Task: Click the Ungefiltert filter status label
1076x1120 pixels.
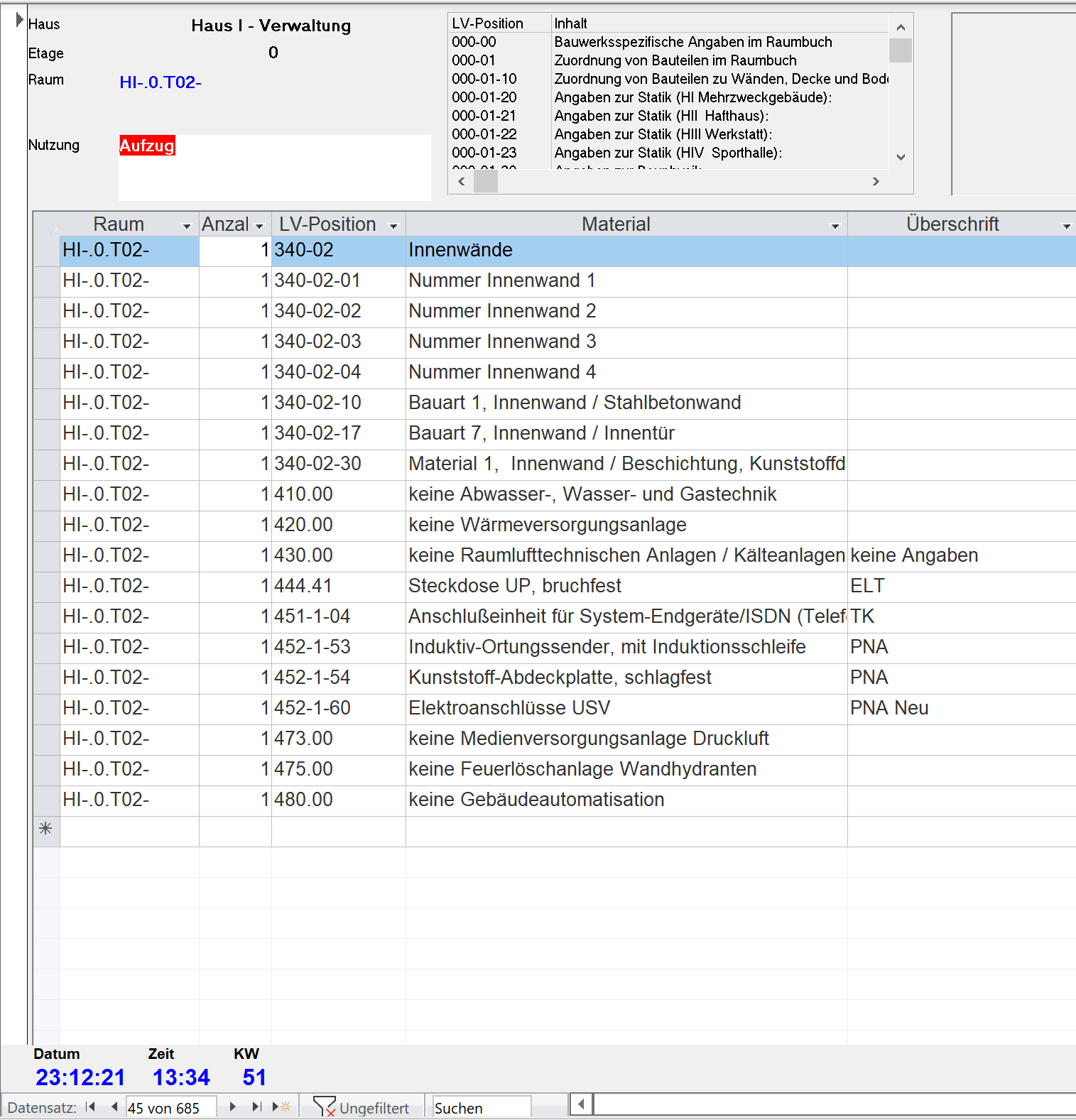Action: click(374, 1108)
